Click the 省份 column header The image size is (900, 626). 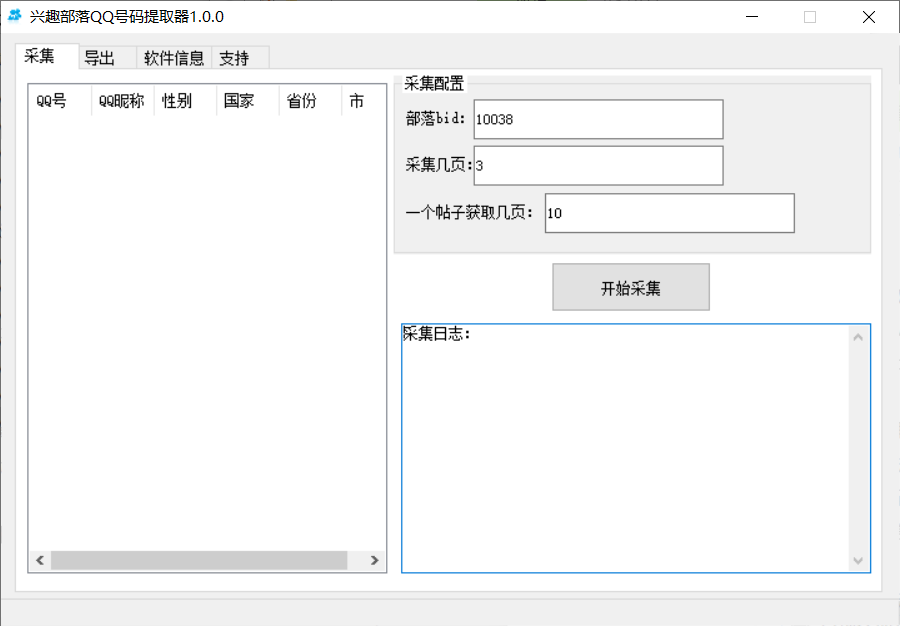[310, 101]
